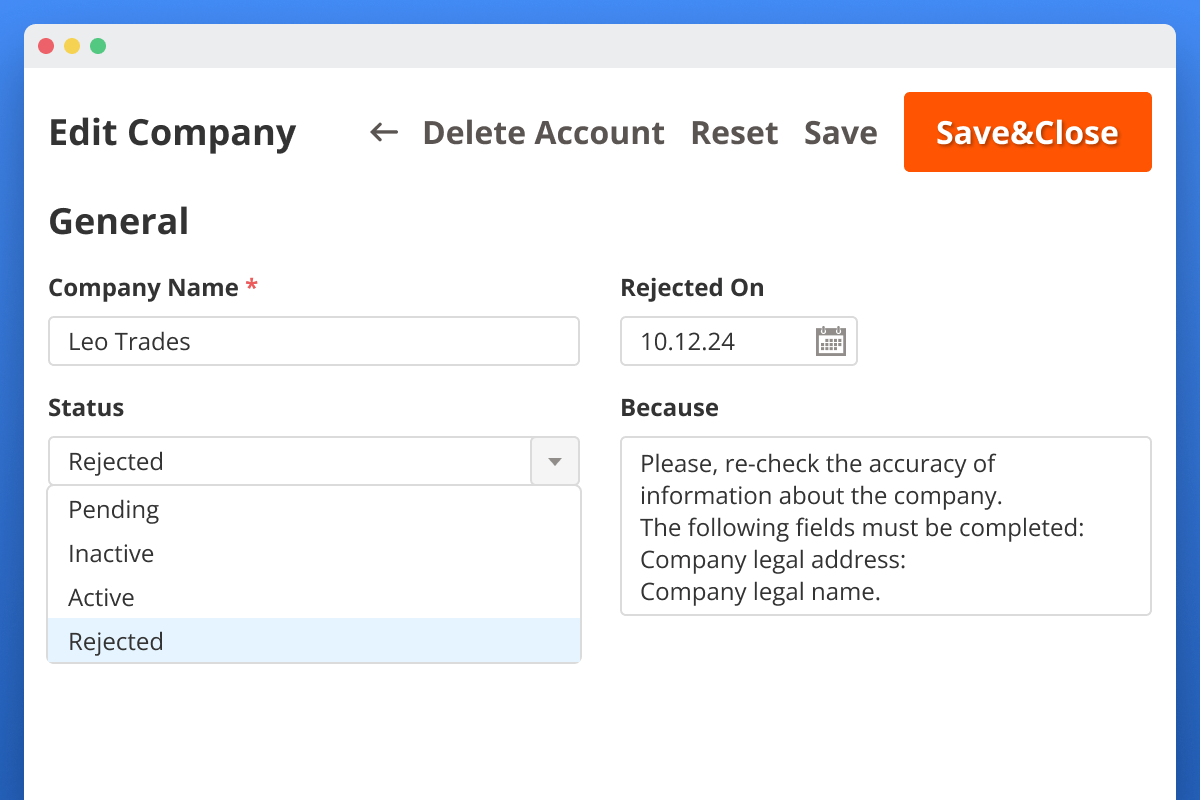Click the Because field label
The height and width of the screenshot is (800, 1200).
[669, 408]
